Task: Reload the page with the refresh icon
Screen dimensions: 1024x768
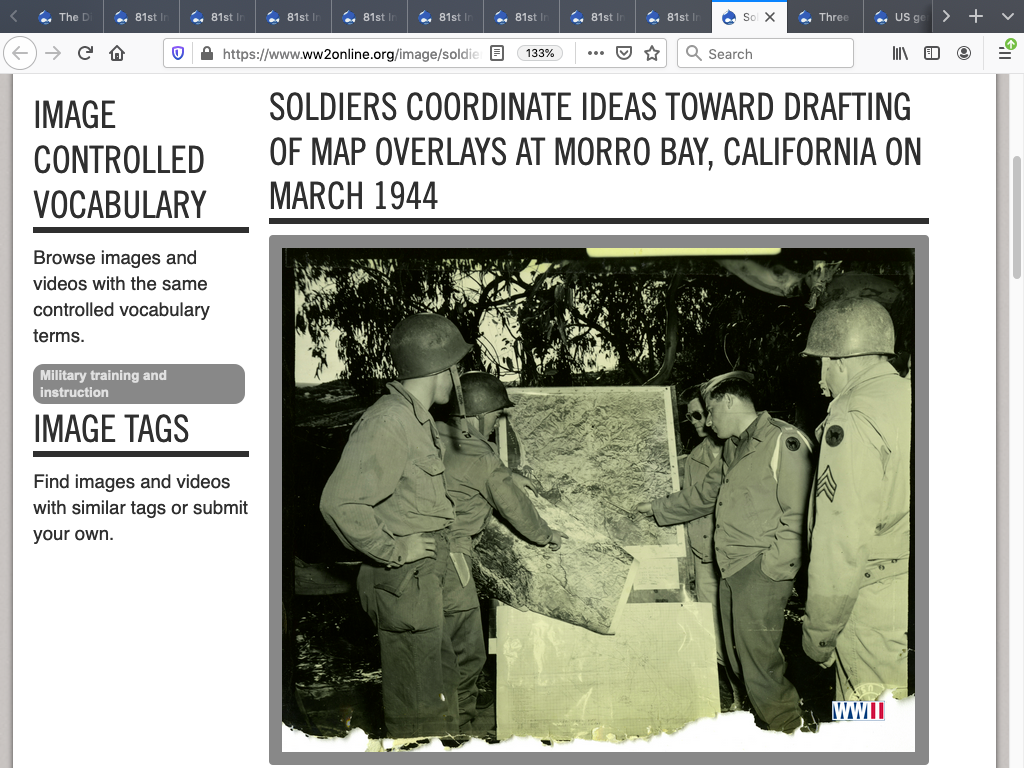Action: (x=86, y=54)
